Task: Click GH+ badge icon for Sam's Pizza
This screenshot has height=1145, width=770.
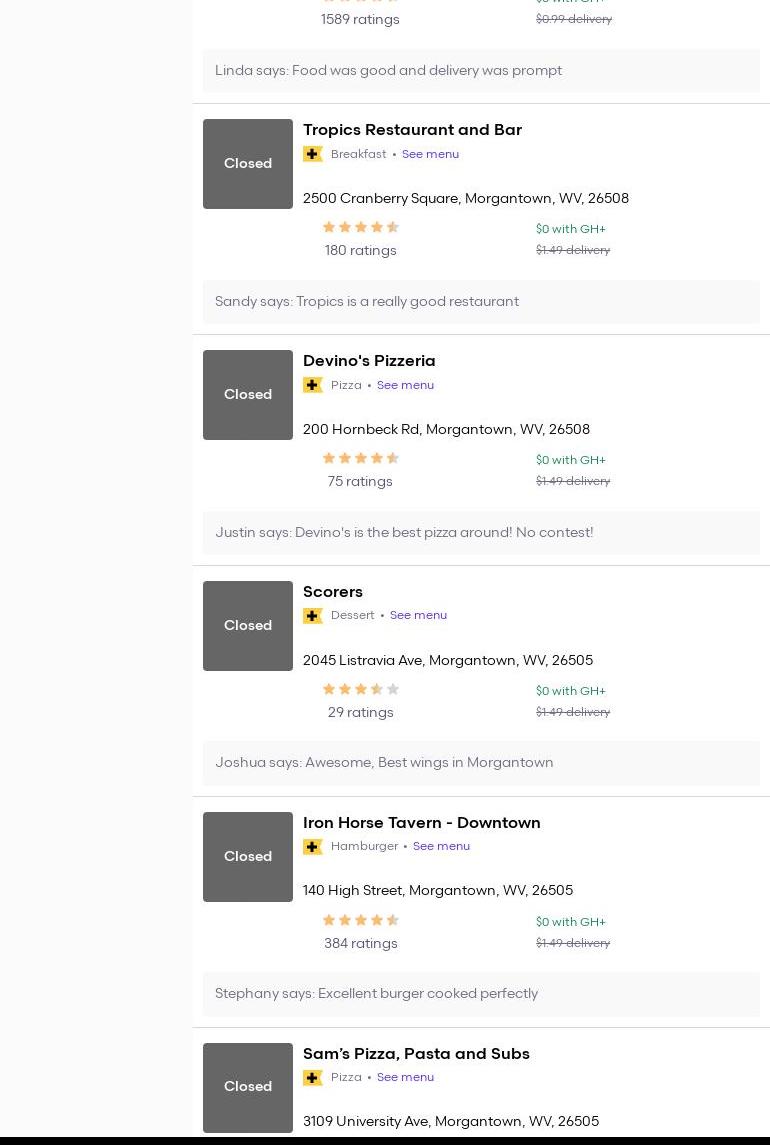Action: [x=313, y=1078]
